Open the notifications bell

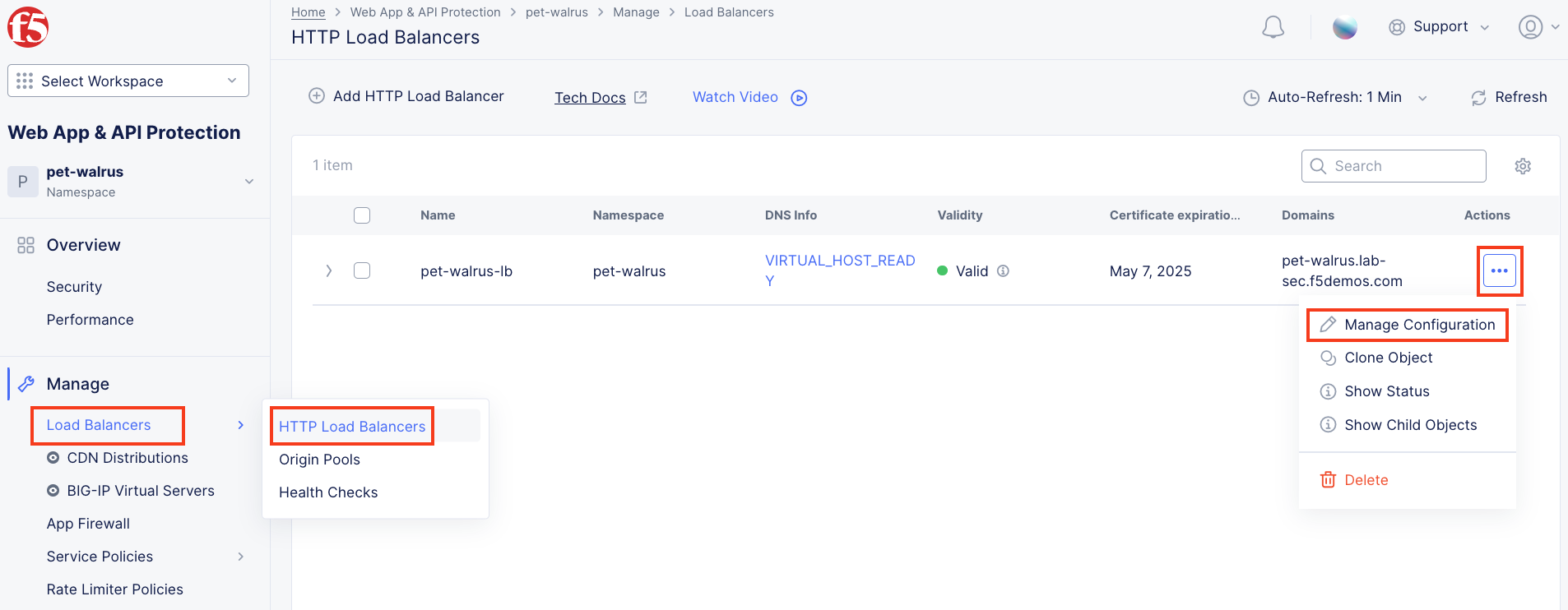tap(1273, 27)
